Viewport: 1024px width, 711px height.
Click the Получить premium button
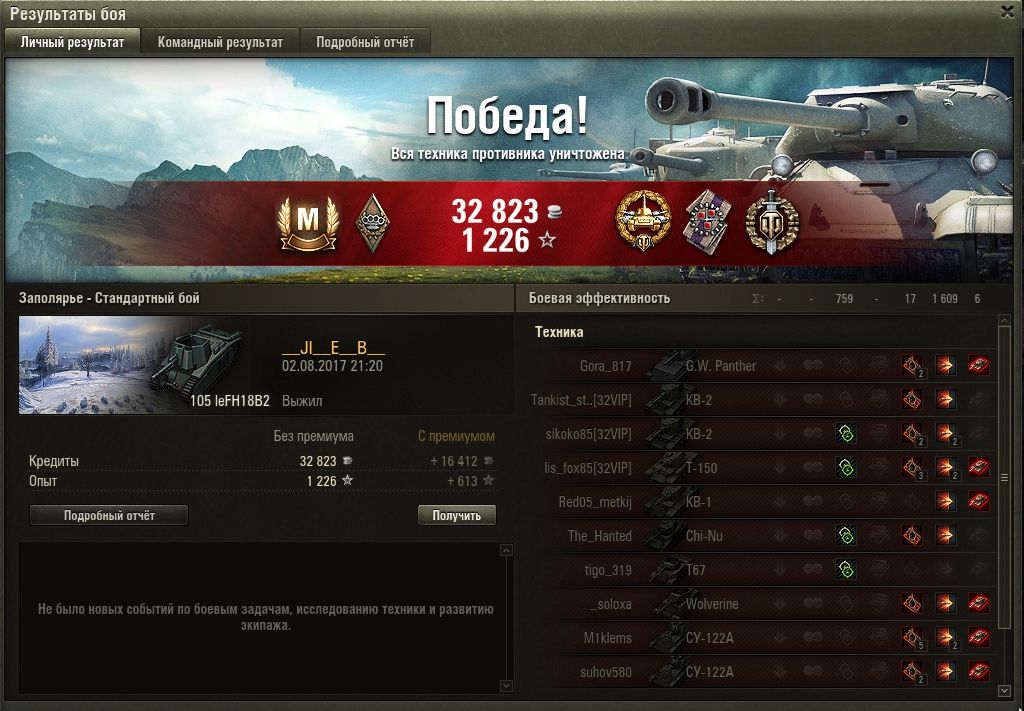click(x=456, y=515)
